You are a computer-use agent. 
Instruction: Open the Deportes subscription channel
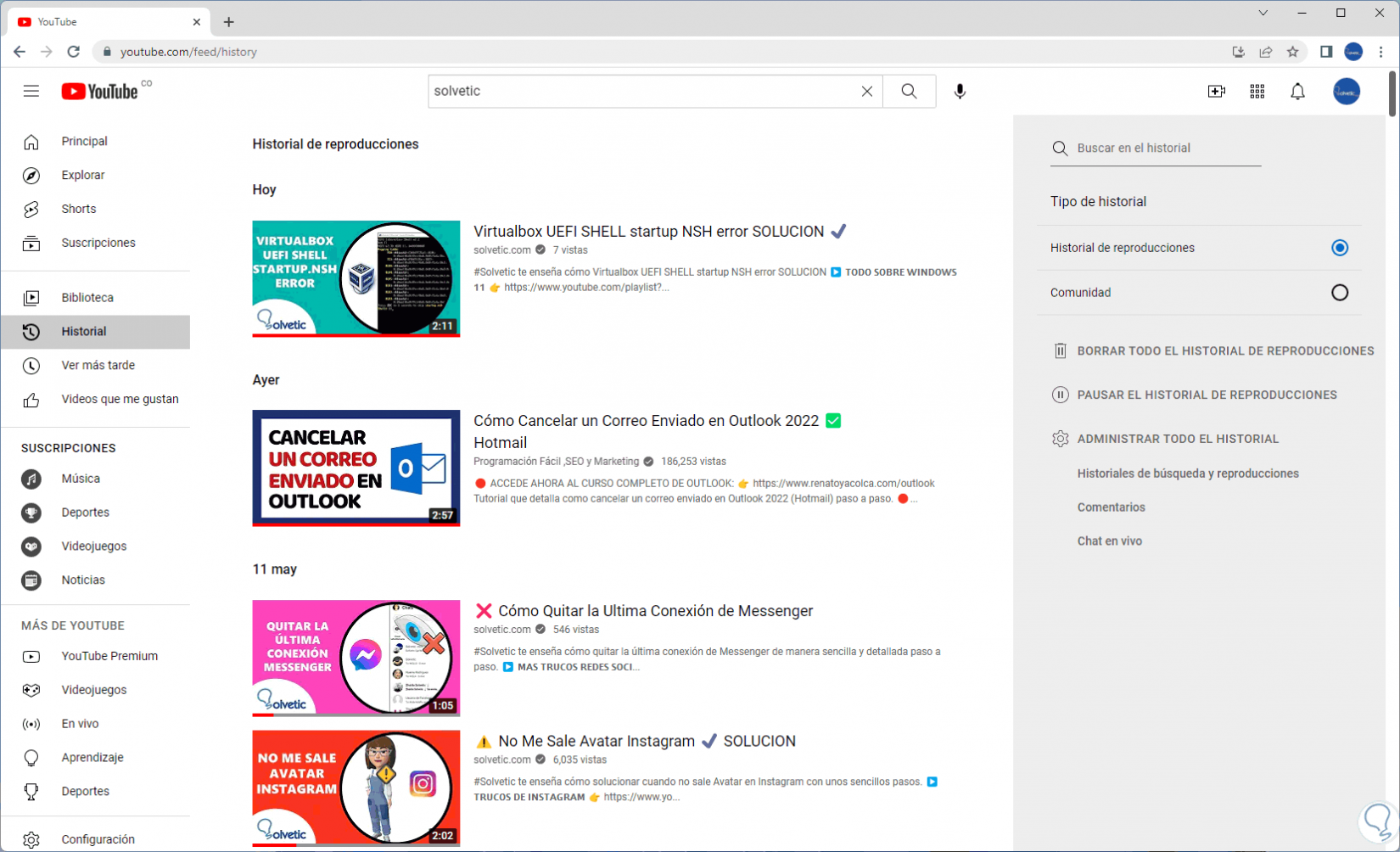coord(96,513)
